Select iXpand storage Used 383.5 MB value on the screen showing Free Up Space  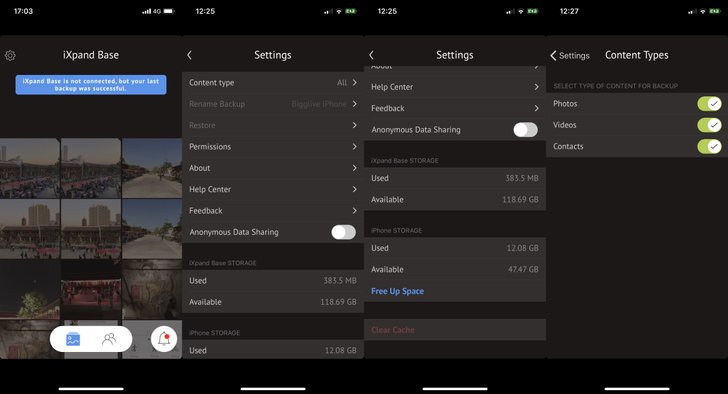point(522,178)
